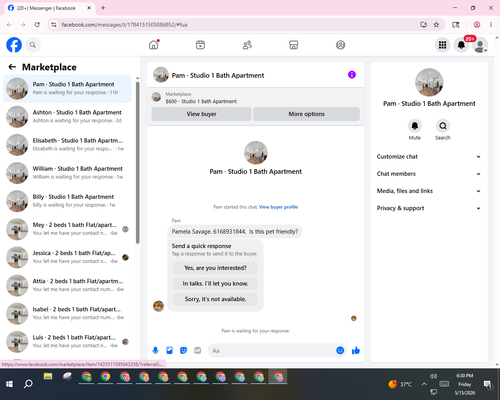Send a thumbs-up like
The height and width of the screenshot is (400, 500).
click(356, 350)
